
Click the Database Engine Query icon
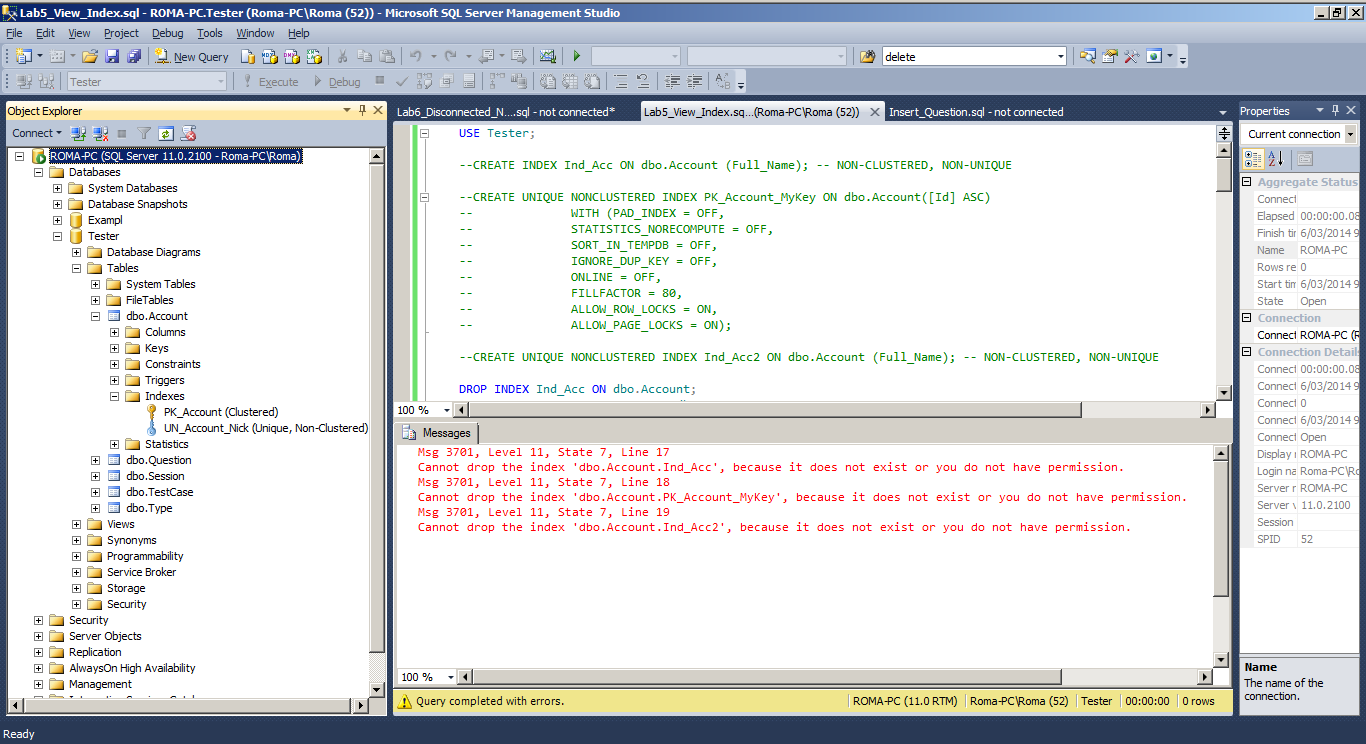248,57
